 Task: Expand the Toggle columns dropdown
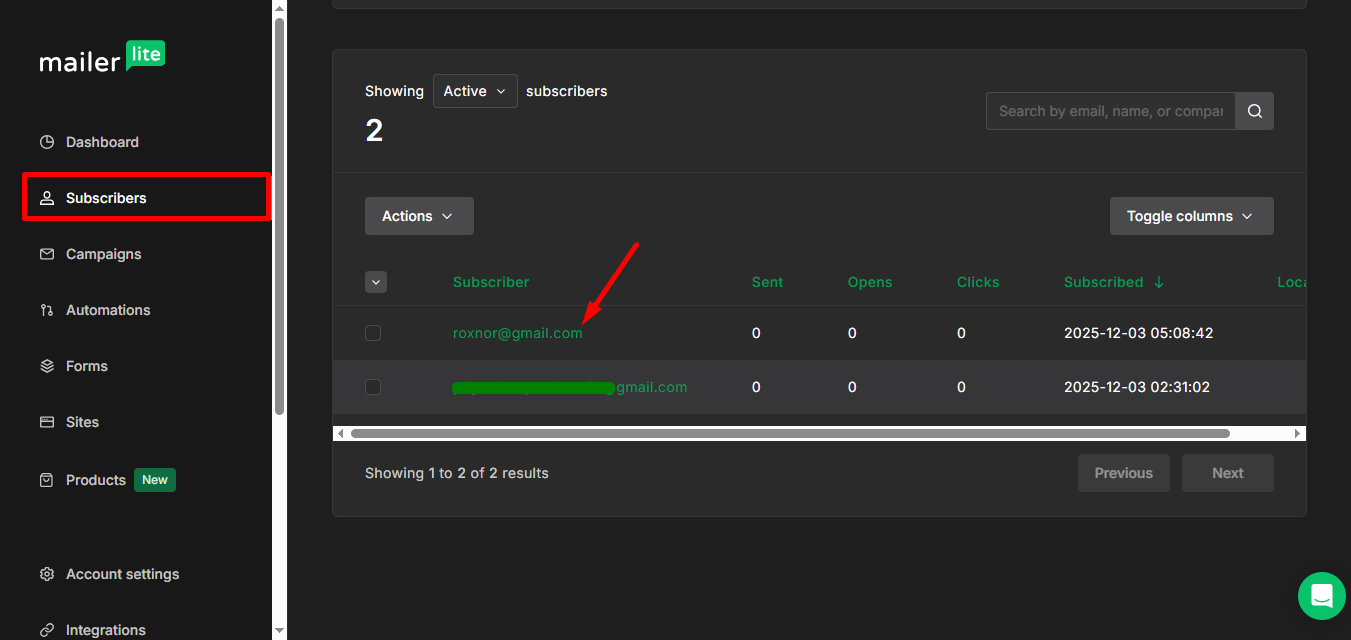[1191, 216]
